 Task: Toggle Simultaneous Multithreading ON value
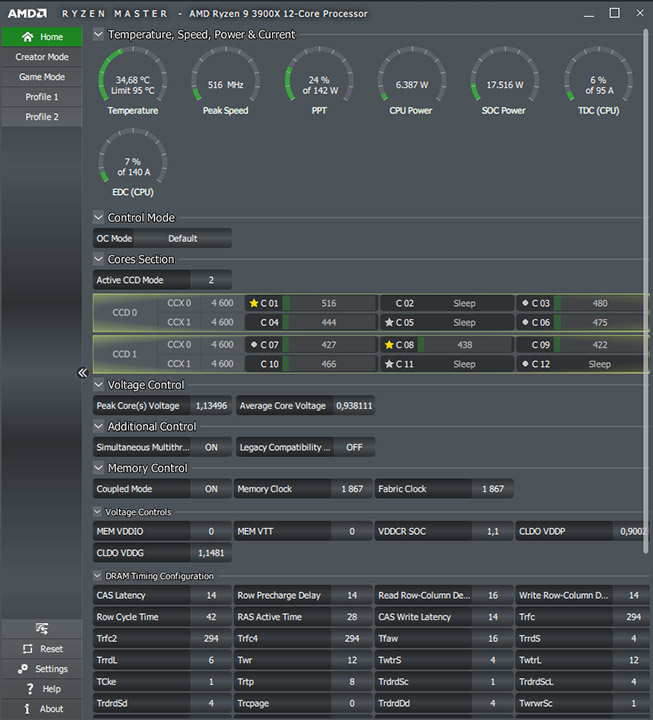tap(211, 447)
